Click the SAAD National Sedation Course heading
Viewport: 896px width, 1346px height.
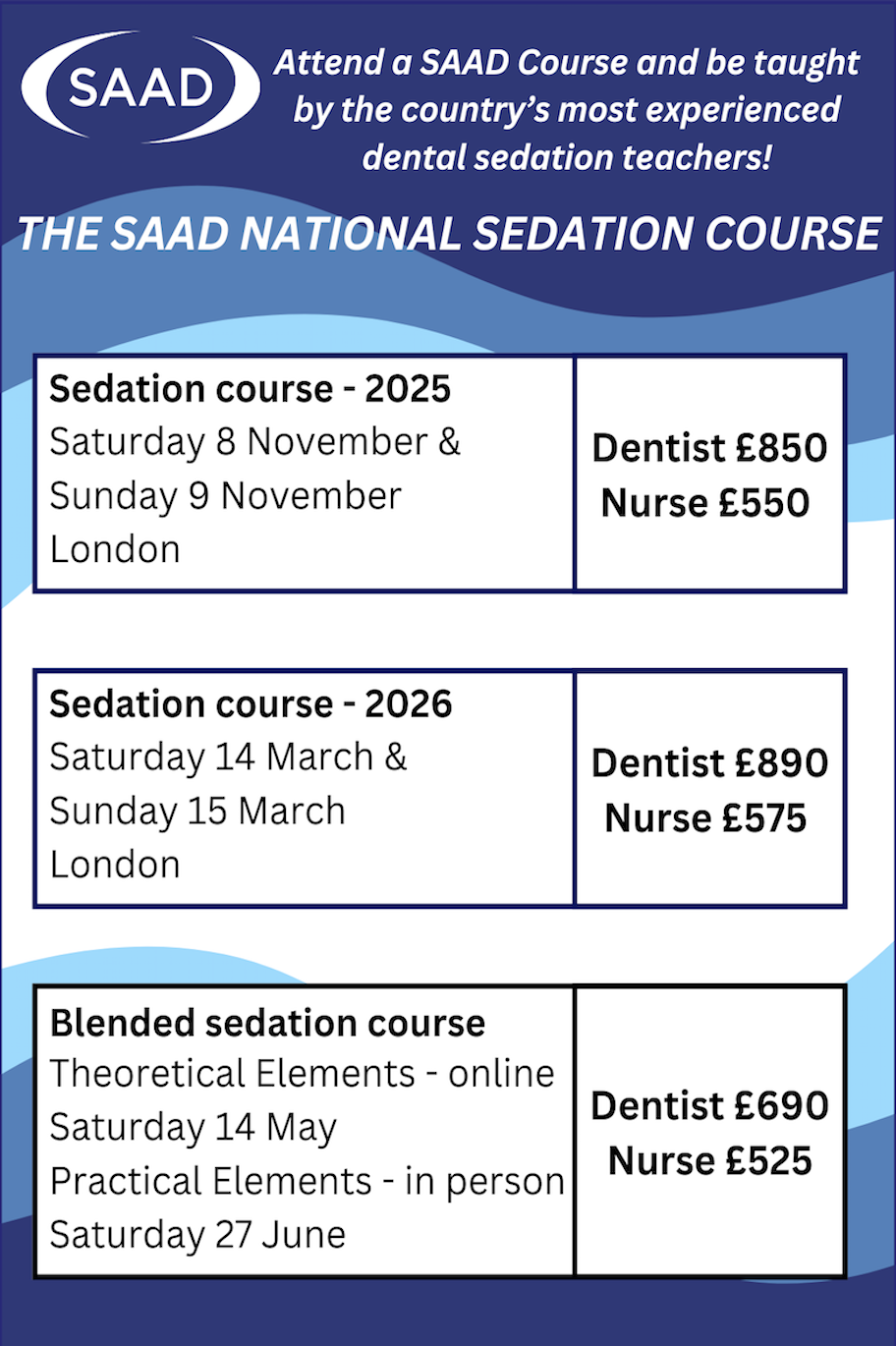pyautogui.click(x=449, y=235)
